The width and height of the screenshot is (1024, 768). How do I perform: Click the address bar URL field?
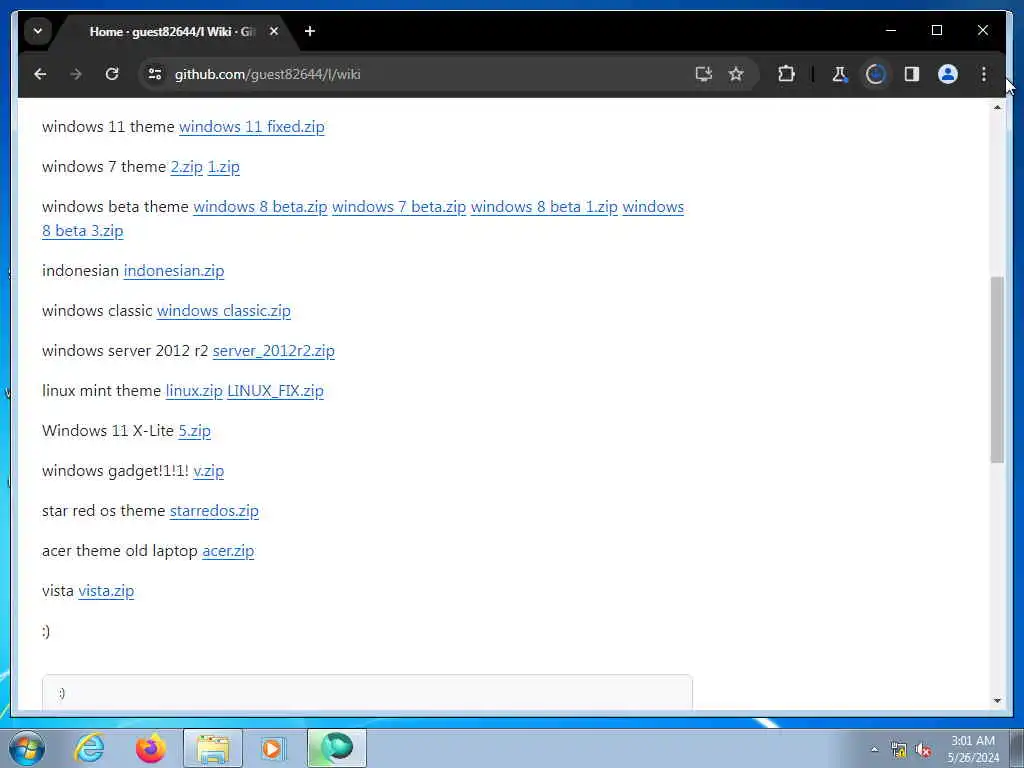[x=418, y=74]
